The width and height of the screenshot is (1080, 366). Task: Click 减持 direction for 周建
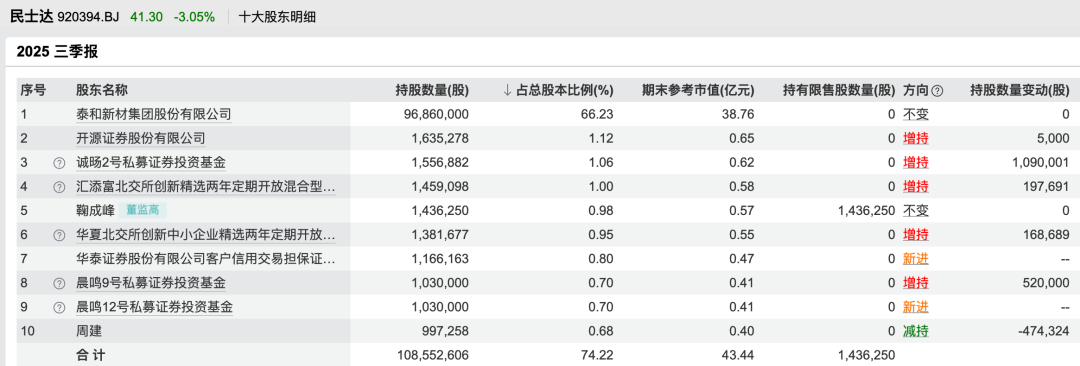coord(915,332)
